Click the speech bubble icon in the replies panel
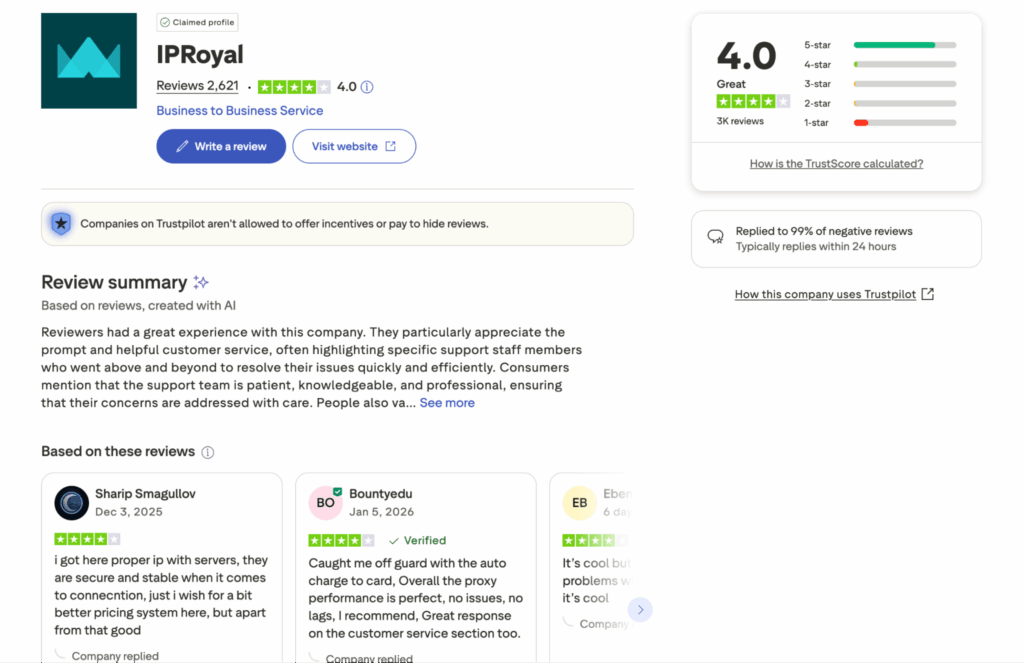 pyautogui.click(x=715, y=238)
